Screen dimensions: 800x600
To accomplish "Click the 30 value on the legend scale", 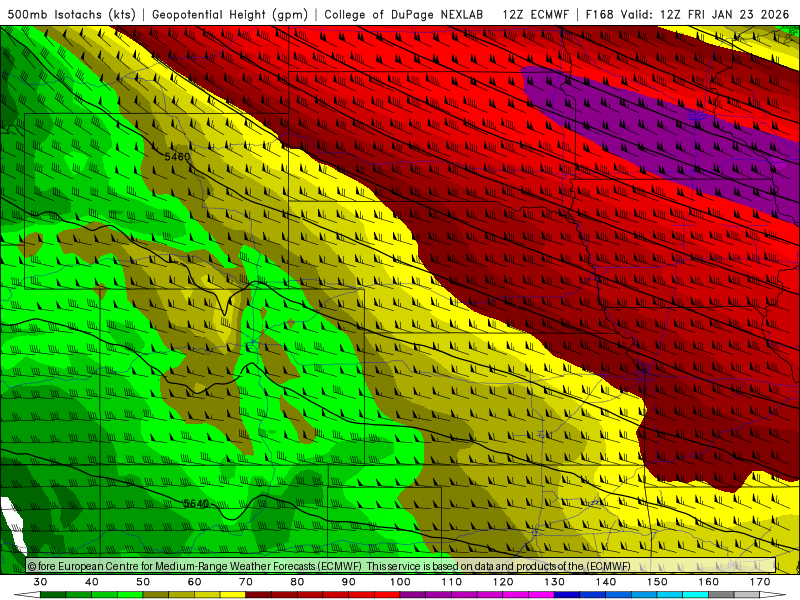I will click(40, 582).
